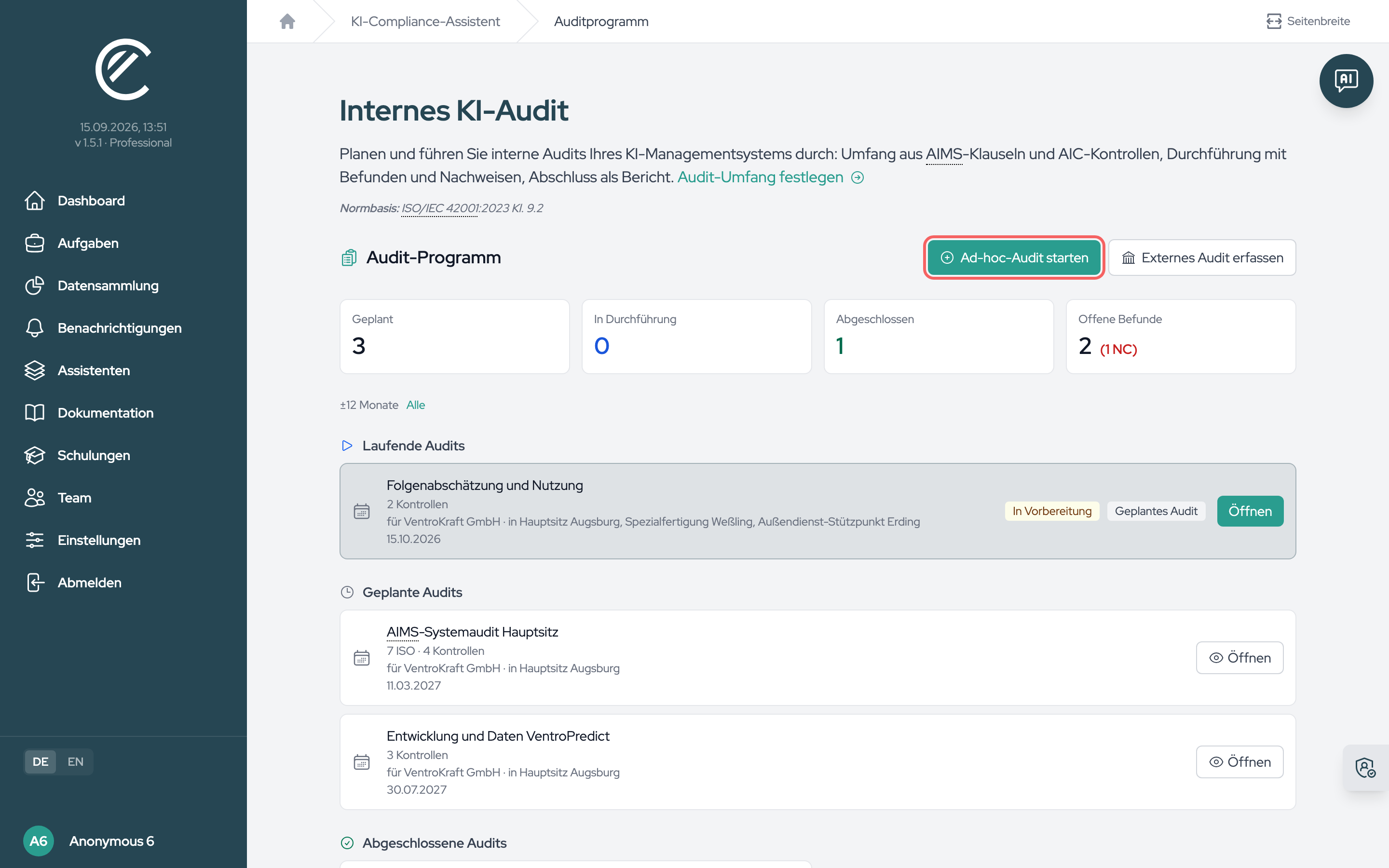Click the Geplantes Audit badge
The width and height of the screenshot is (1389, 868).
pyautogui.click(x=1156, y=511)
